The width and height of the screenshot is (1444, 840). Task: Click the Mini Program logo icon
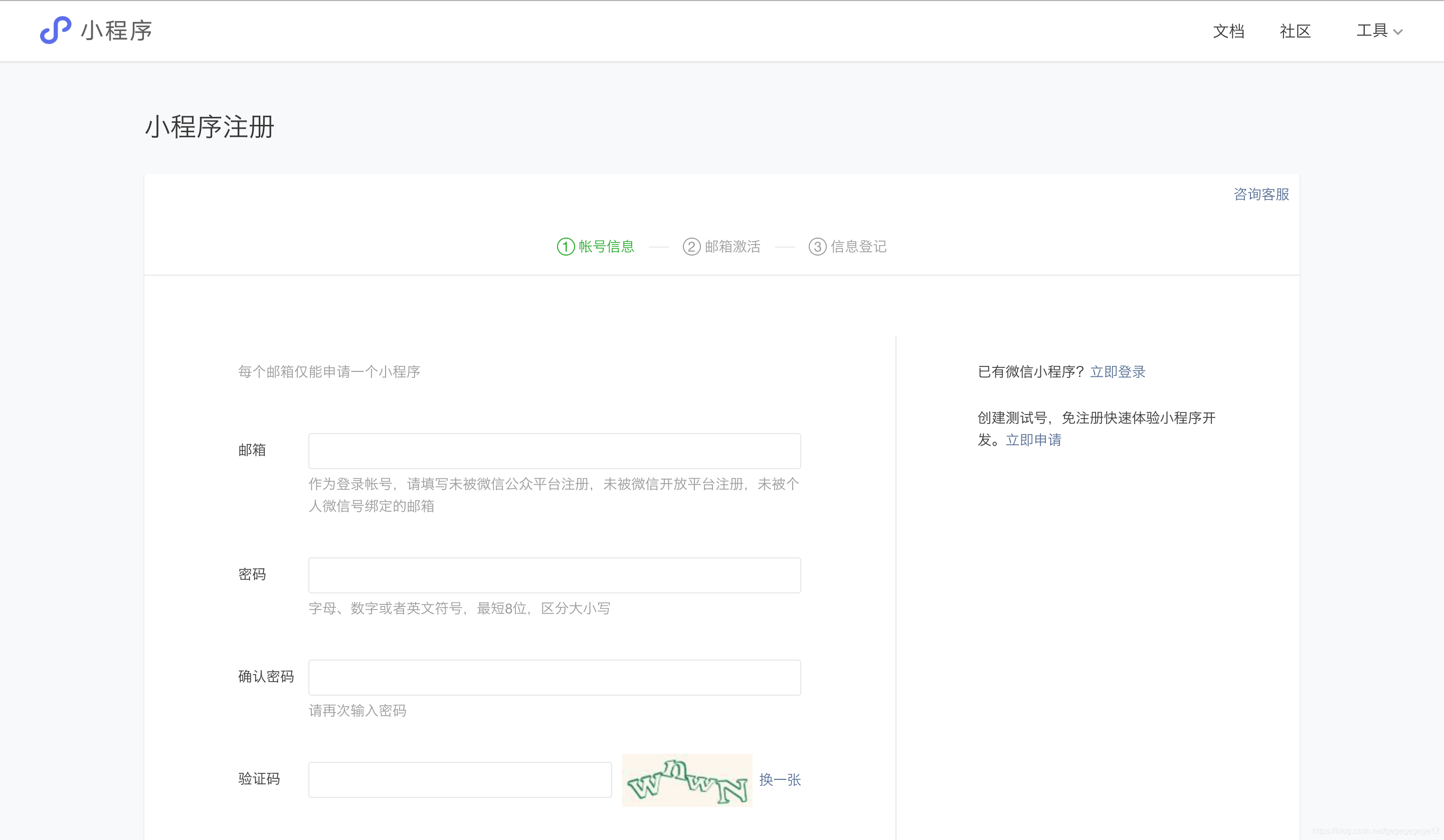click(56, 30)
